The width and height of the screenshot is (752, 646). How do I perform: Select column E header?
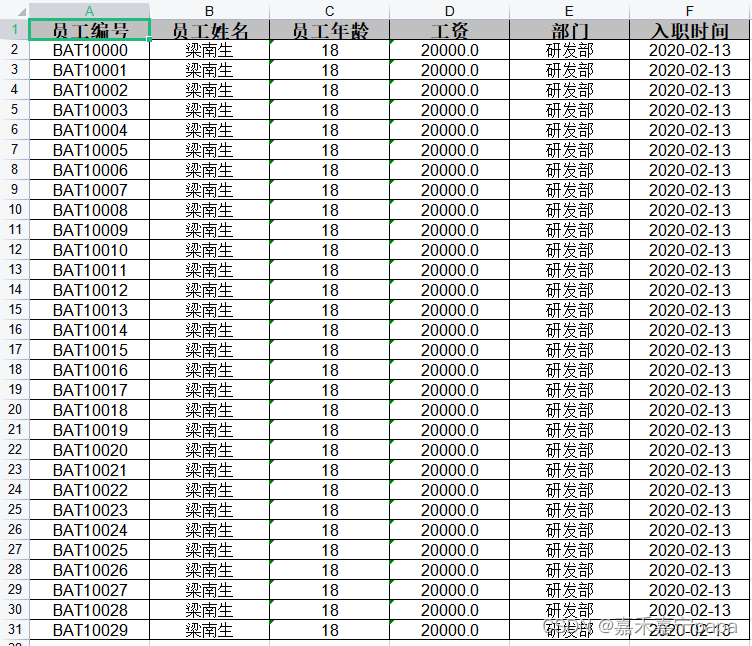[569, 11]
